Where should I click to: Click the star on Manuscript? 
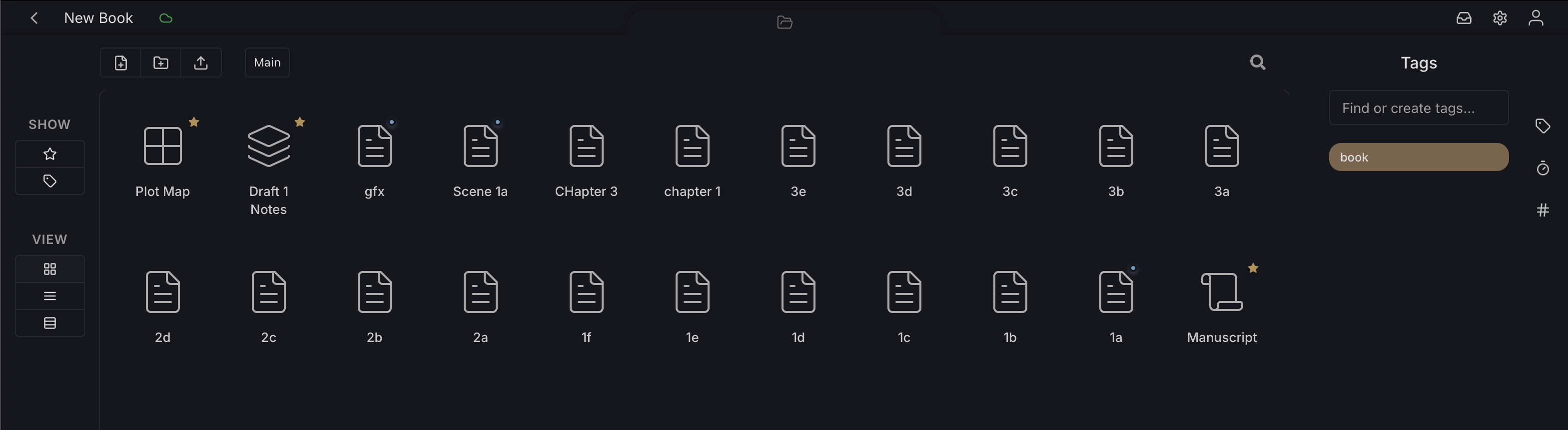pyautogui.click(x=1253, y=268)
